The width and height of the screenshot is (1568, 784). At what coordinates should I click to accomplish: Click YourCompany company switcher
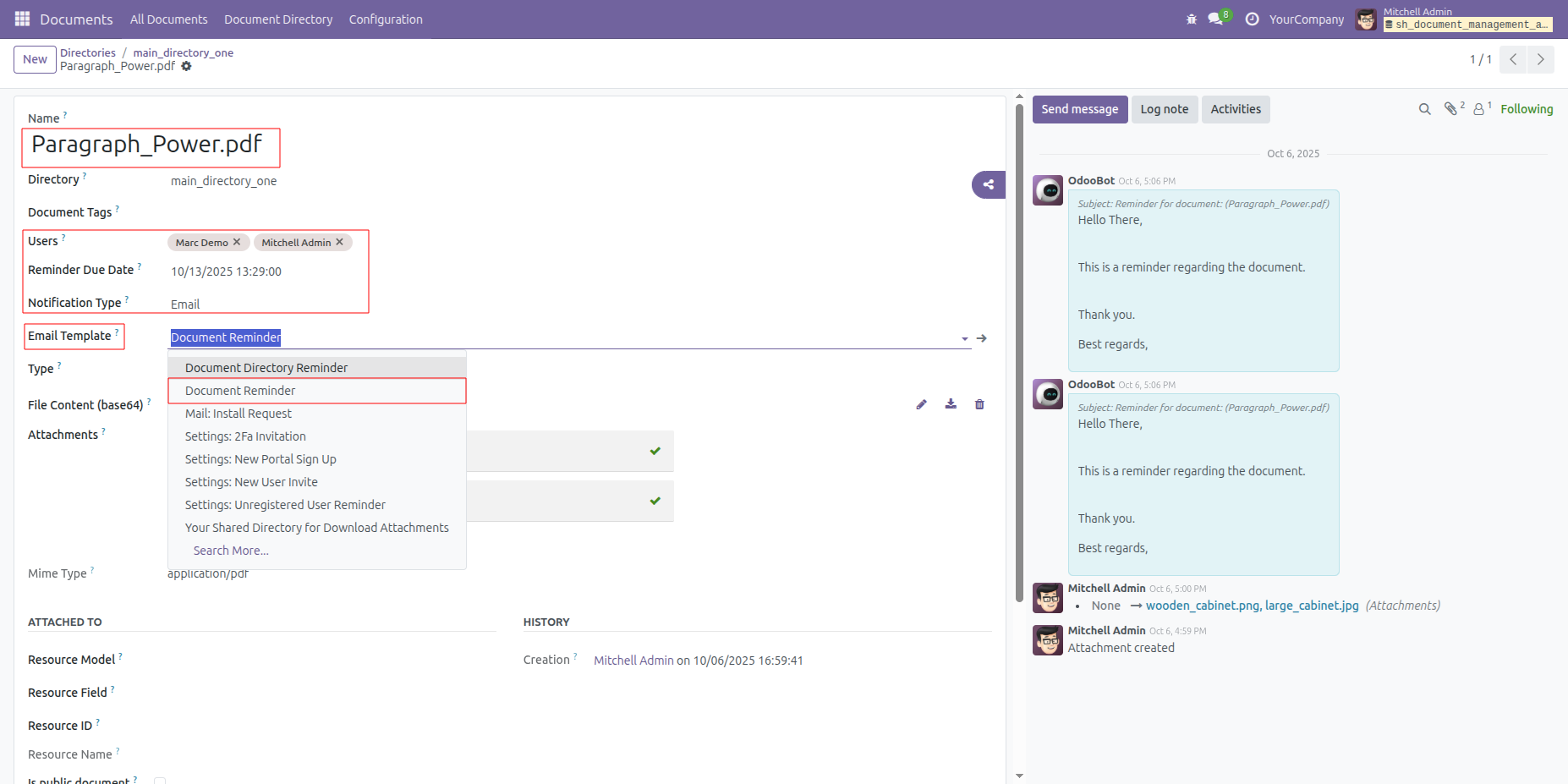(1307, 19)
